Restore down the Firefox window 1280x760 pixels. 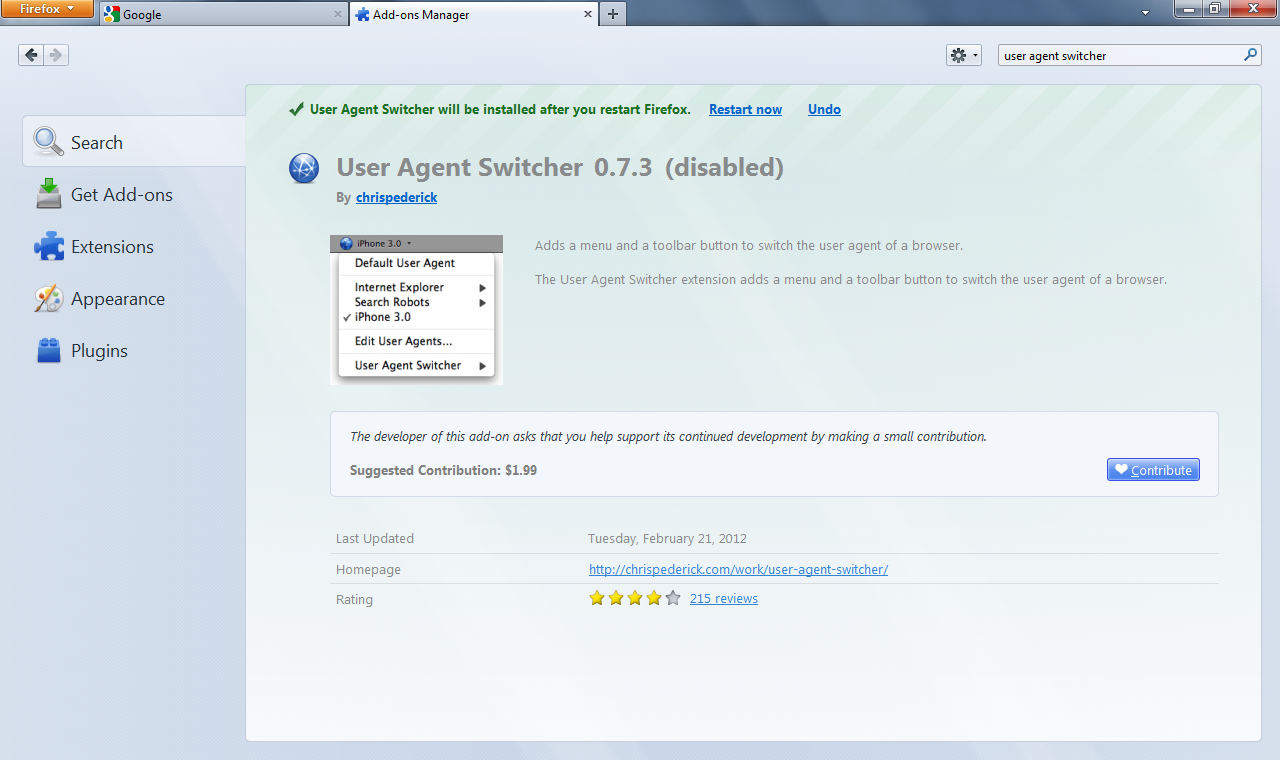coord(1214,8)
